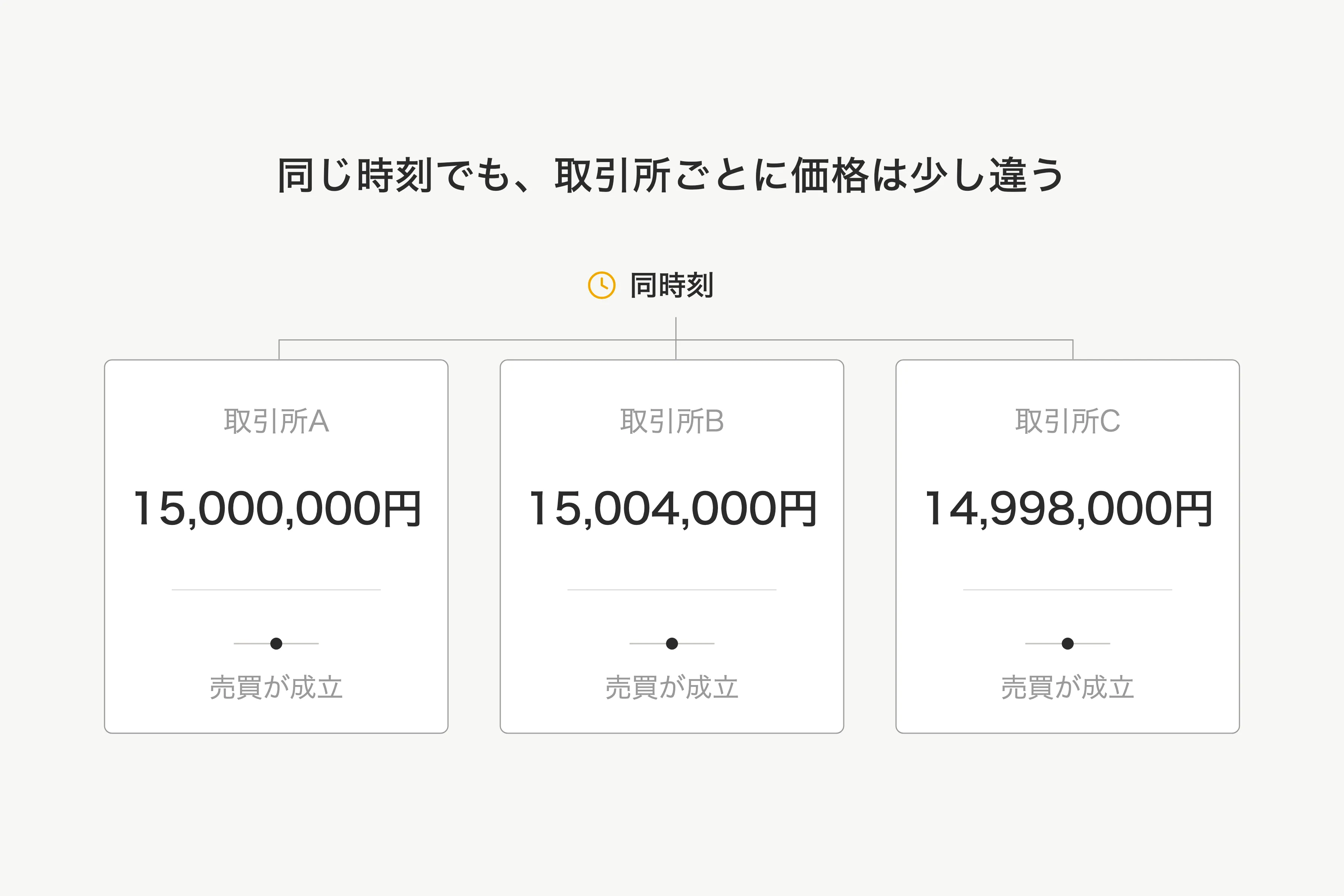Click the 15,000,000円 price
Viewport: 1344px width, 896px height.
(x=277, y=509)
